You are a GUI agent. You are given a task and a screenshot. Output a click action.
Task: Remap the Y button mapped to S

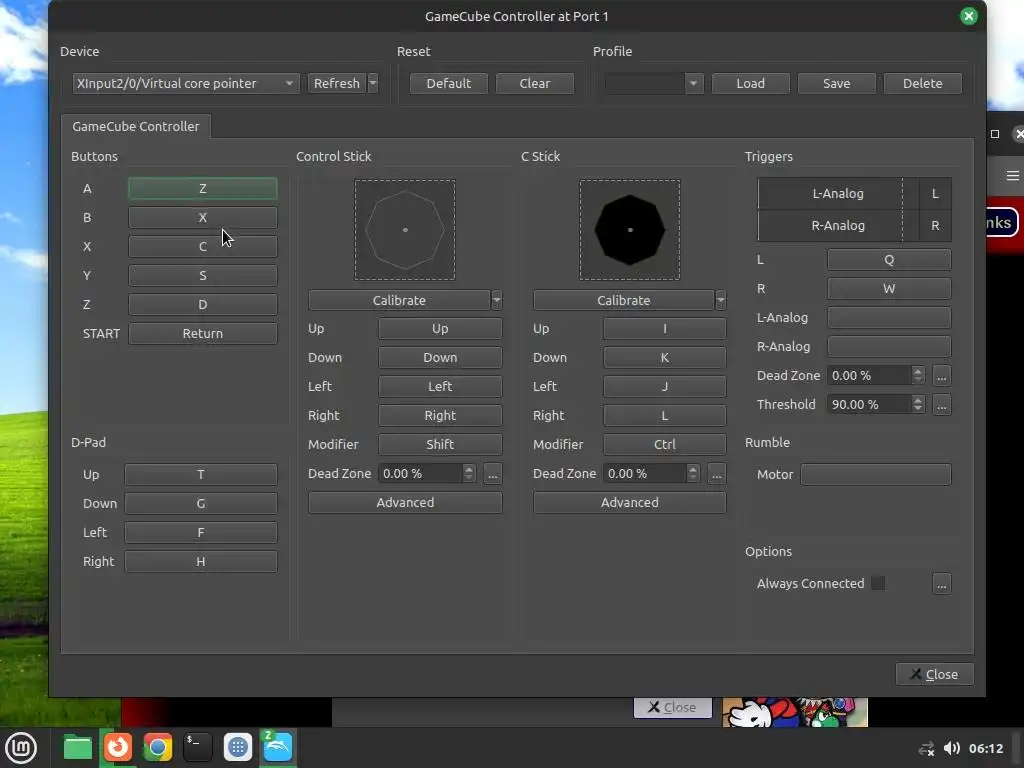202,276
